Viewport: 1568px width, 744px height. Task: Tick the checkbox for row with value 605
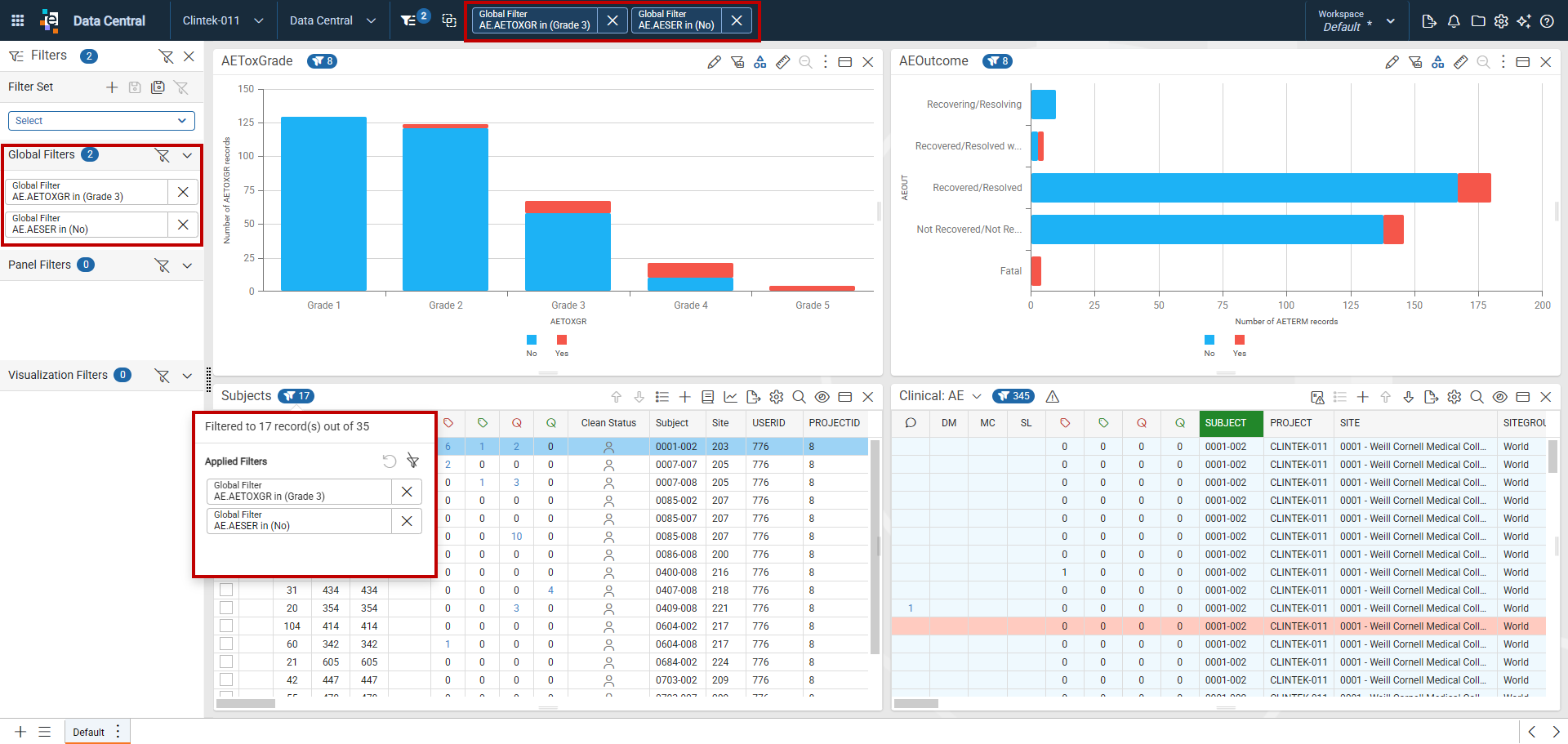click(x=226, y=662)
